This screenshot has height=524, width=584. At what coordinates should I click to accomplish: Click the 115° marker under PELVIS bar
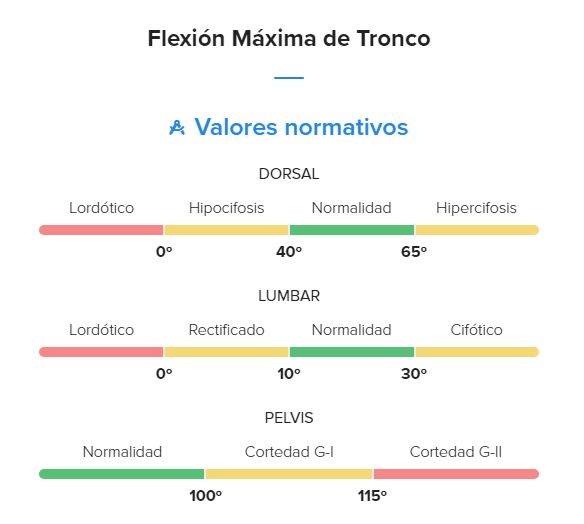pyautogui.click(x=372, y=496)
